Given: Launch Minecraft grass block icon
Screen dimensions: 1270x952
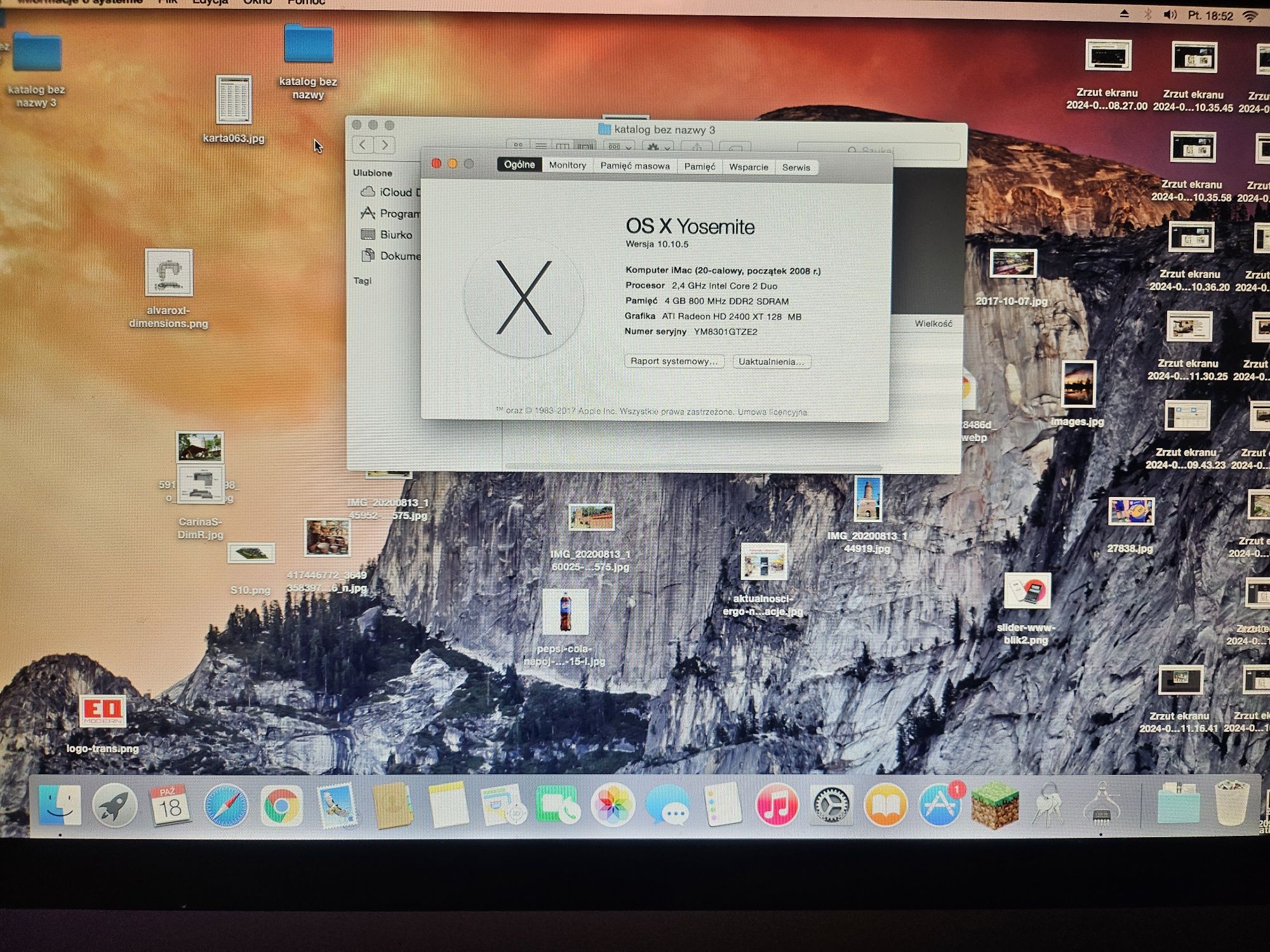Looking at the screenshot, I should (x=995, y=805).
